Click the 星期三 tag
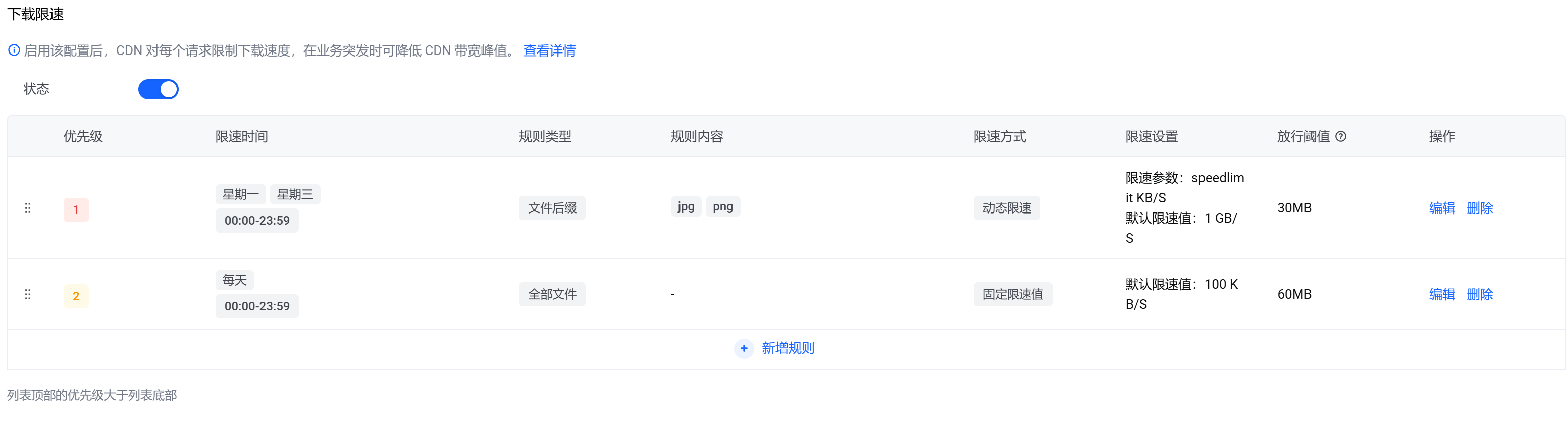 [x=295, y=194]
